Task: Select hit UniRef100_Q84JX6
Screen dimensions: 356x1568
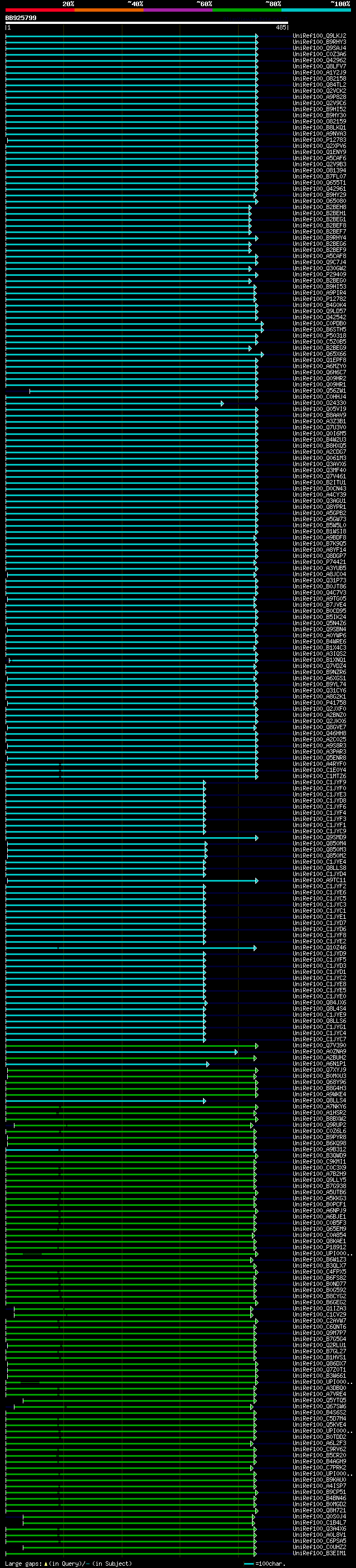Action: [319, 1002]
